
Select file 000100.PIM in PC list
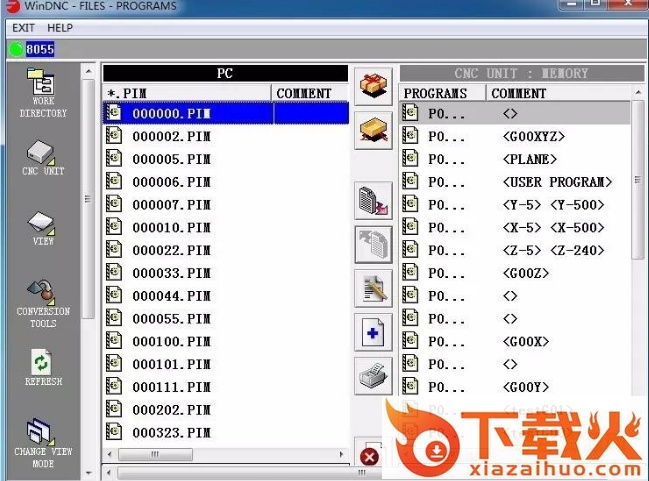pyautogui.click(x=171, y=342)
